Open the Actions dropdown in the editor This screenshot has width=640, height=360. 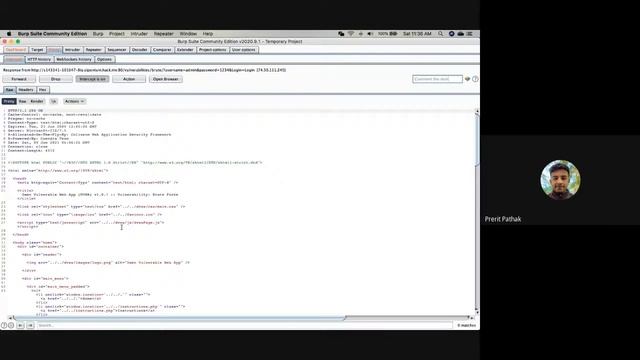point(74,101)
